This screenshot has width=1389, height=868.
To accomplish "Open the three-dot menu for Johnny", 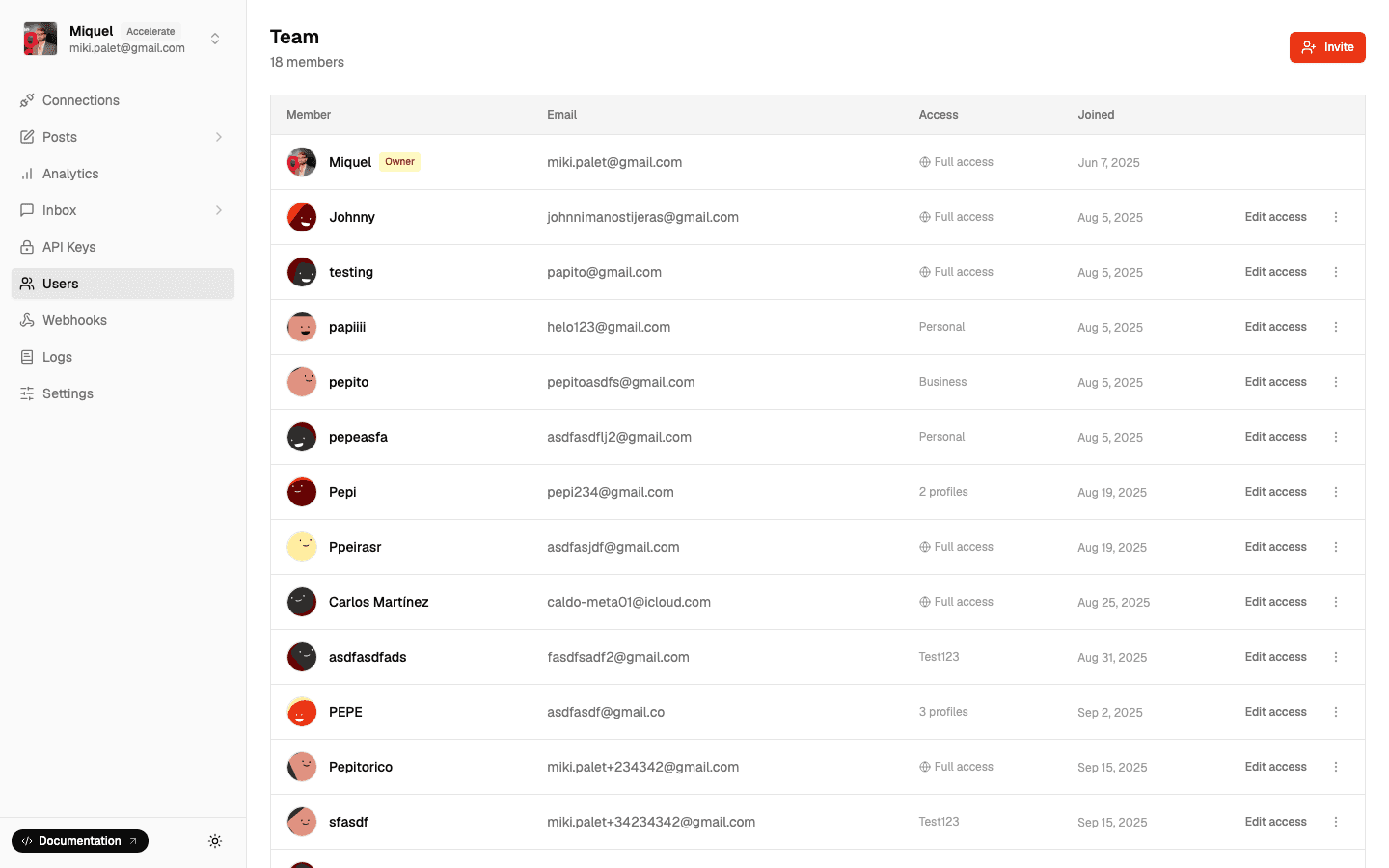I will tap(1336, 217).
